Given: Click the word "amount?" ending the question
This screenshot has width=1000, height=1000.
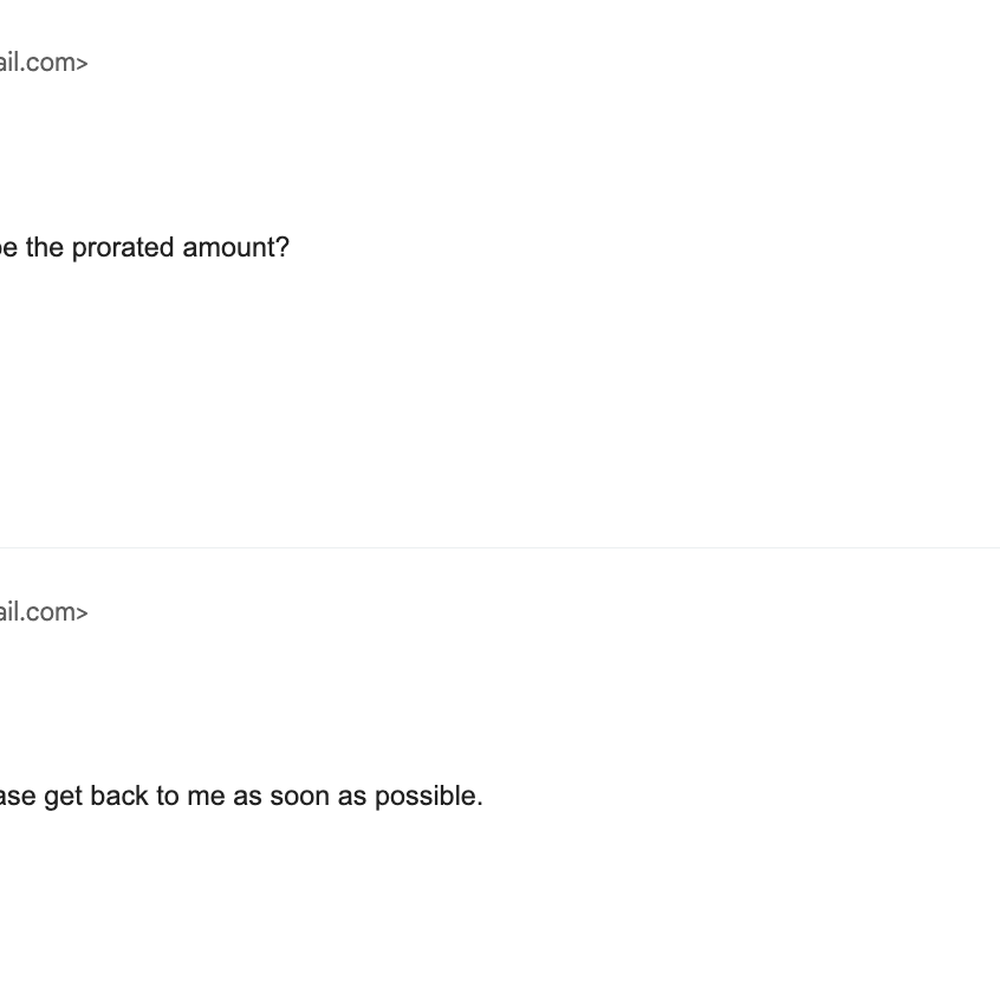Looking at the screenshot, I should tap(236, 247).
